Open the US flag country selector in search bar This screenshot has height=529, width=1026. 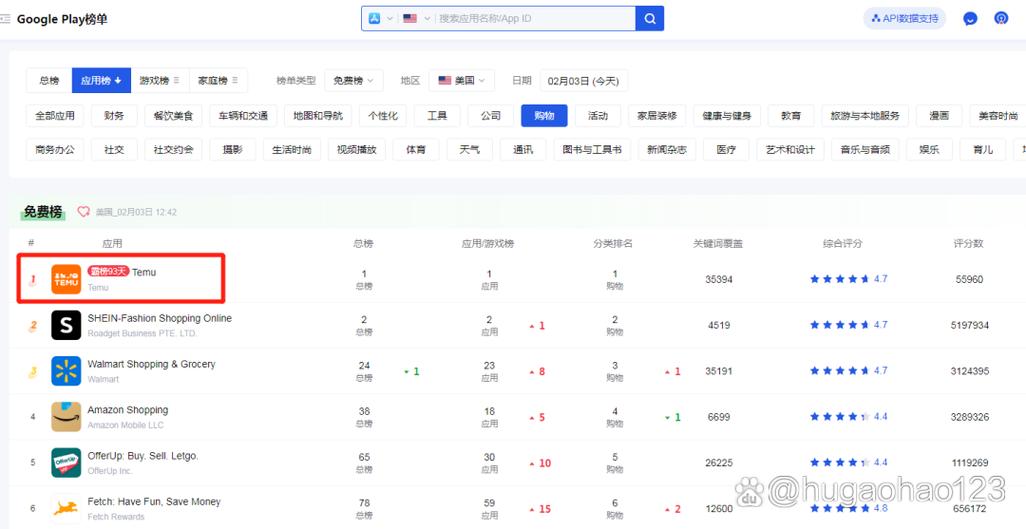410,18
